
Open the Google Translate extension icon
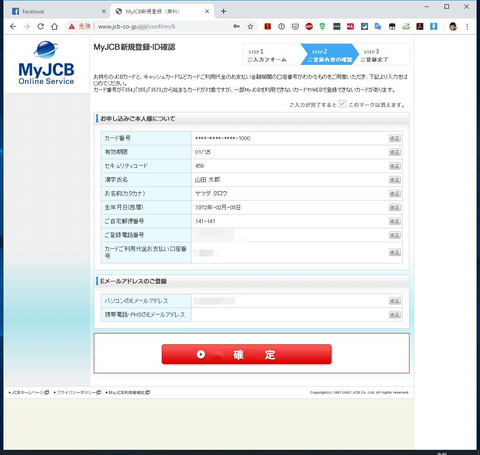point(378,27)
